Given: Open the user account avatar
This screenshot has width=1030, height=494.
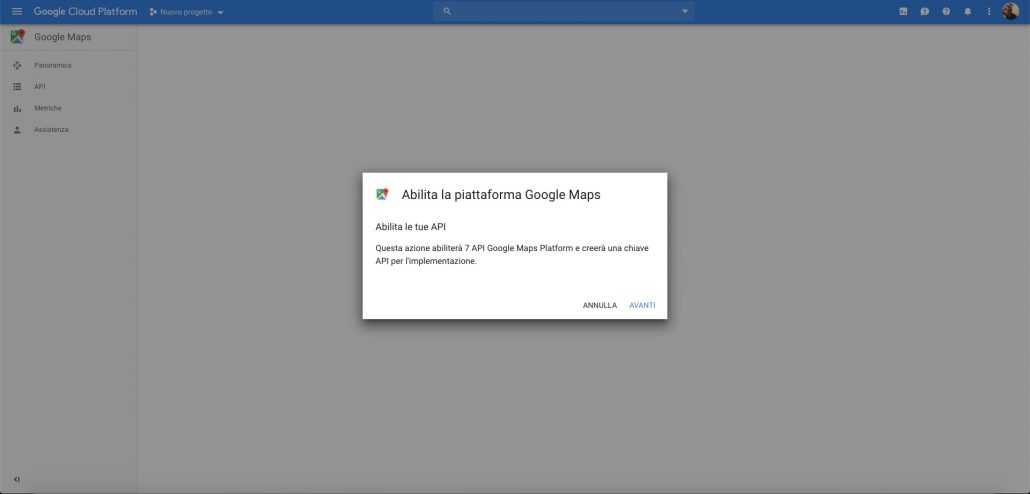Looking at the screenshot, I should pos(1010,11).
